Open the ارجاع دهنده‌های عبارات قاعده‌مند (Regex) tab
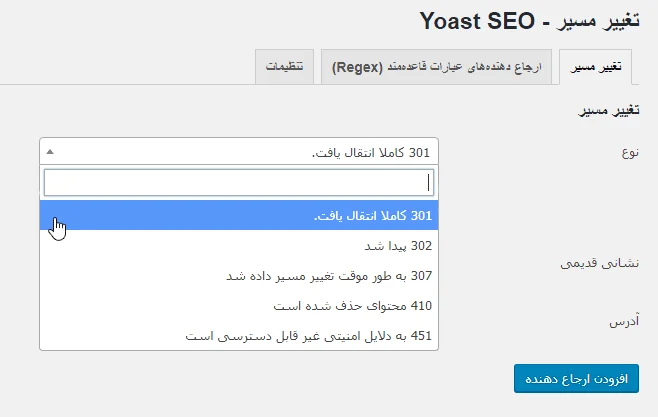Screen dimensions: 658x417 point(436,67)
